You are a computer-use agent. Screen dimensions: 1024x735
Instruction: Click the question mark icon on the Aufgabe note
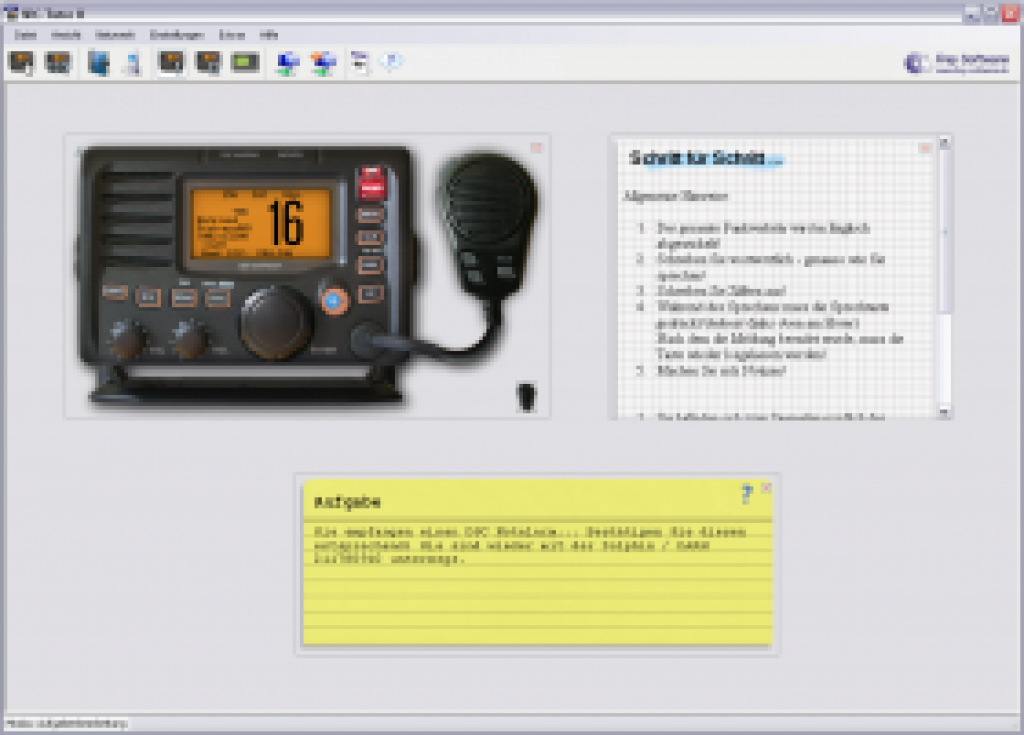coord(747,493)
